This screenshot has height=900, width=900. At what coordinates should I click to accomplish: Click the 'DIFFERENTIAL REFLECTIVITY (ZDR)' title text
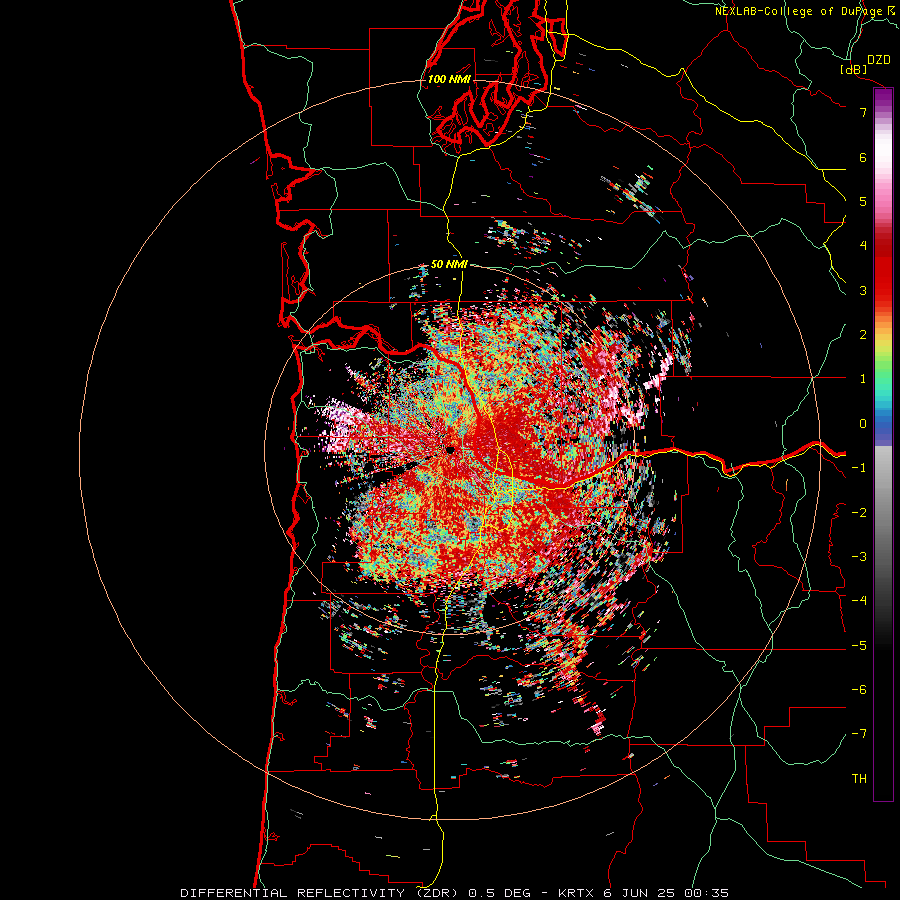coord(320,893)
